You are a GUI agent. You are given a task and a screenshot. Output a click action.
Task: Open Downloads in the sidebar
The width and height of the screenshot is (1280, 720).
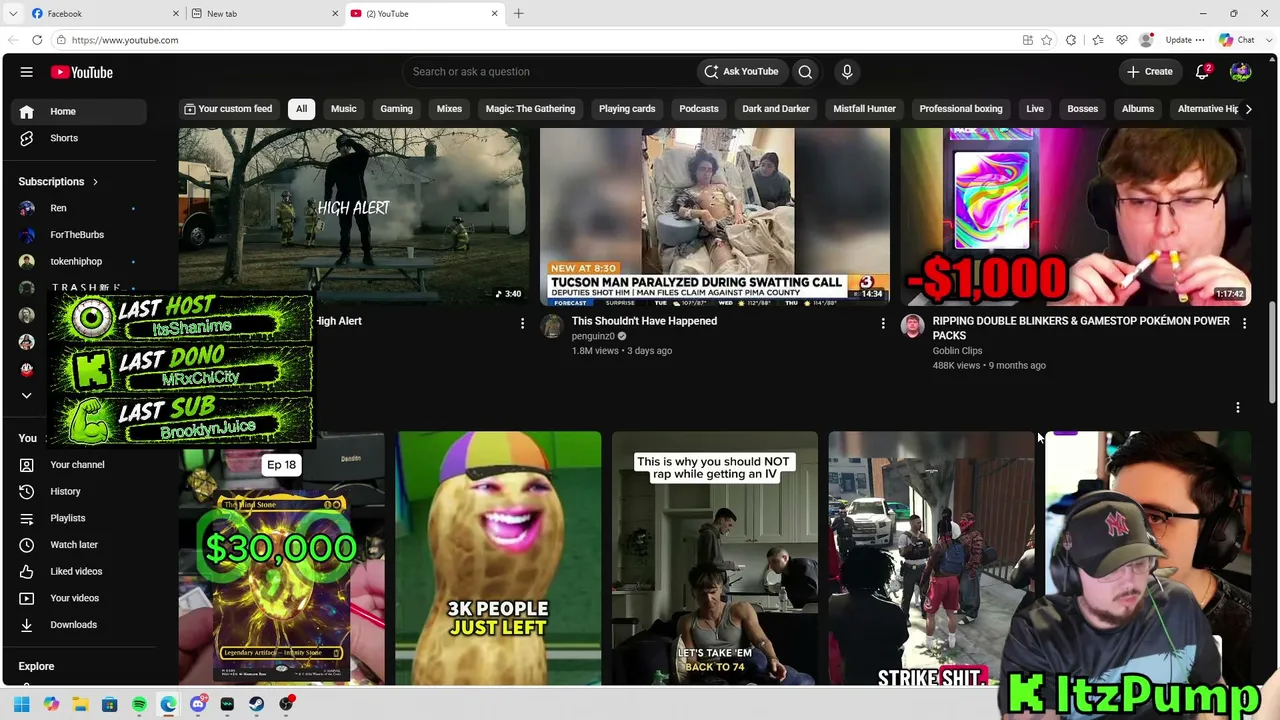[x=73, y=625]
